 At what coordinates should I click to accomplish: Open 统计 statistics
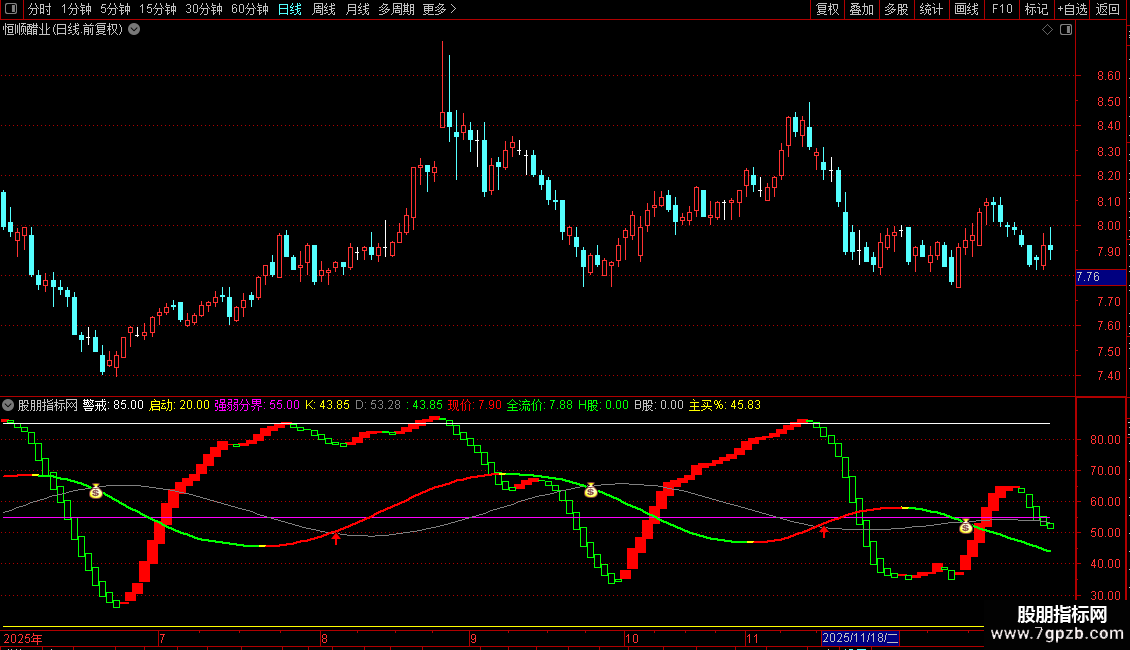(x=930, y=9)
